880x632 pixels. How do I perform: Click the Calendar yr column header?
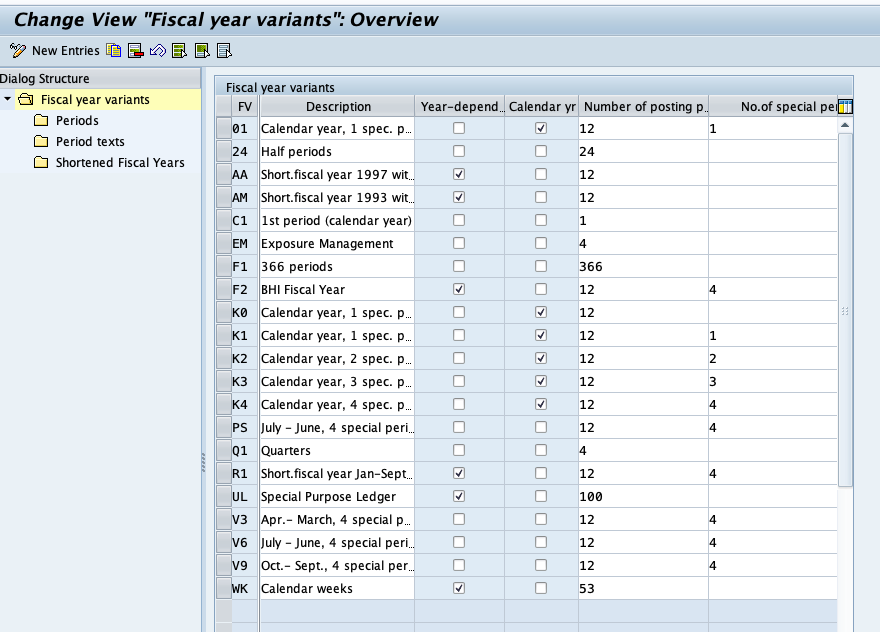coord(542,106)
